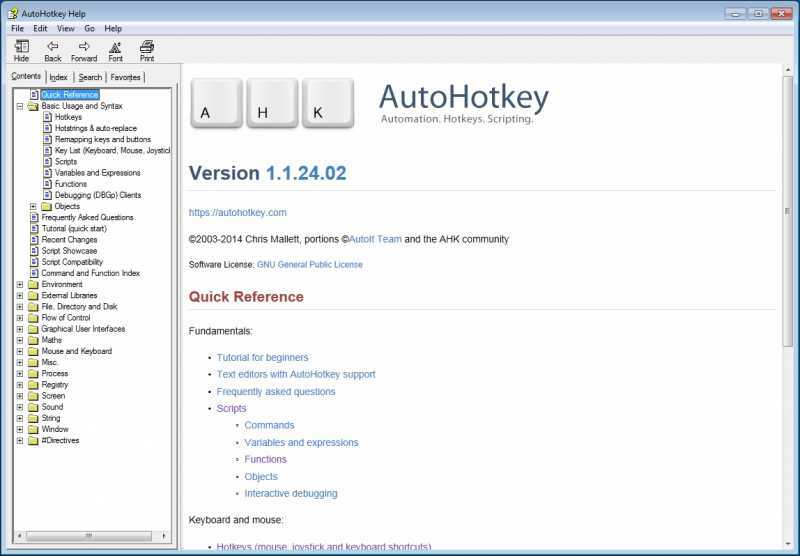Click content pane scroll-down arrow

pyautogui.click(x=787, y=543)
